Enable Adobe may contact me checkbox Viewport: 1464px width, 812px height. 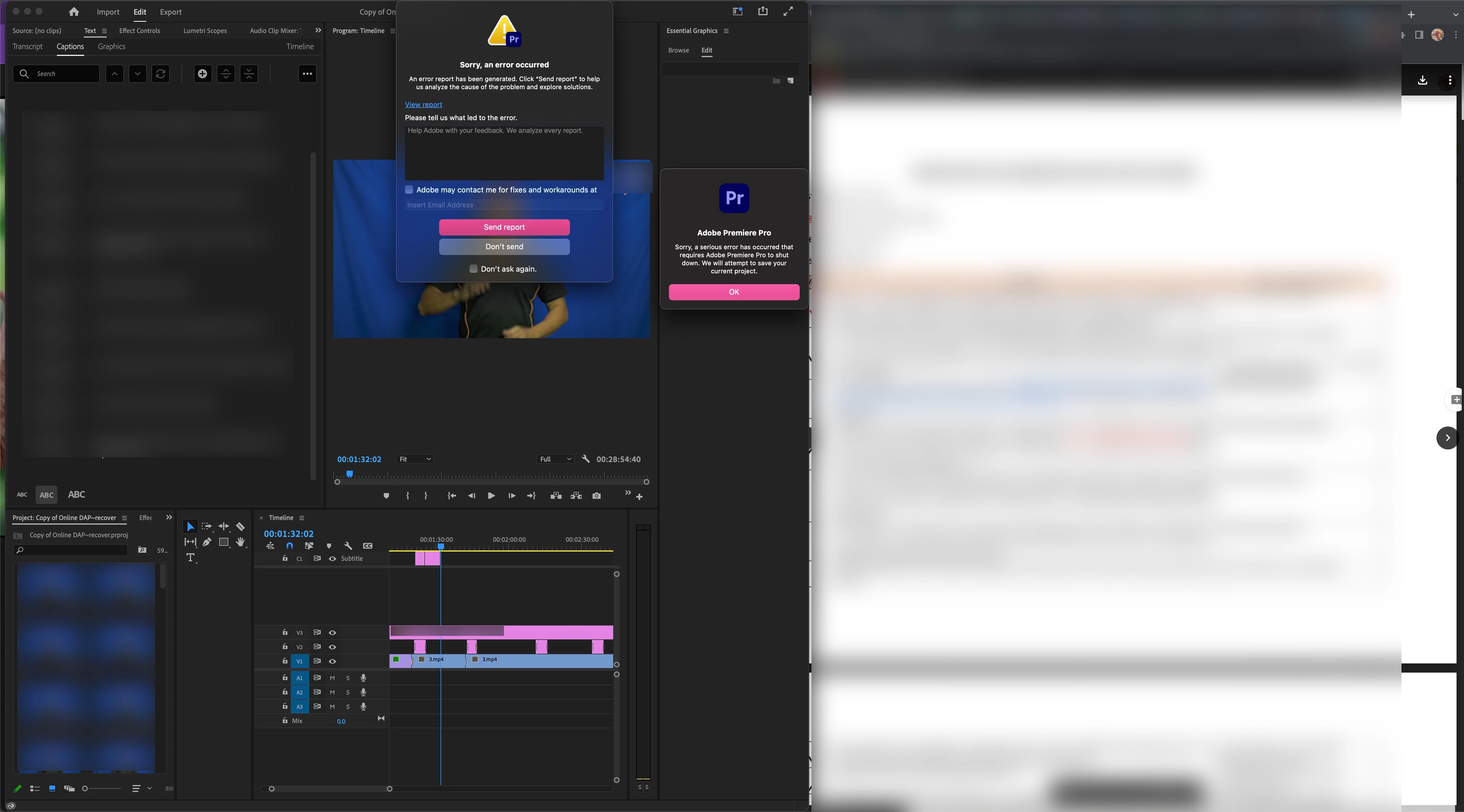coord(409,190)
